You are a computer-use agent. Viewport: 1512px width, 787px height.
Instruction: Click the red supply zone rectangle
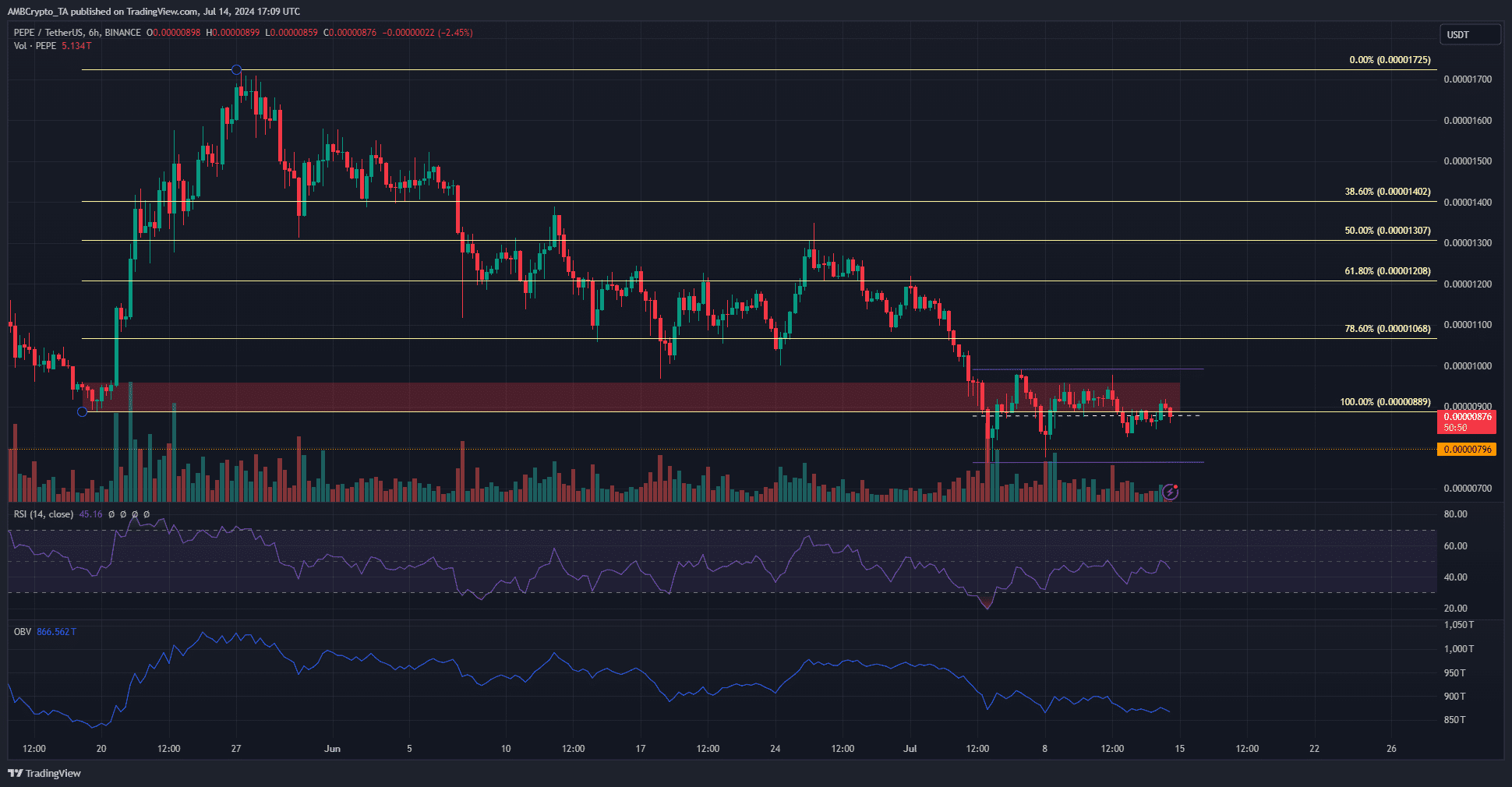pos(631,397)
